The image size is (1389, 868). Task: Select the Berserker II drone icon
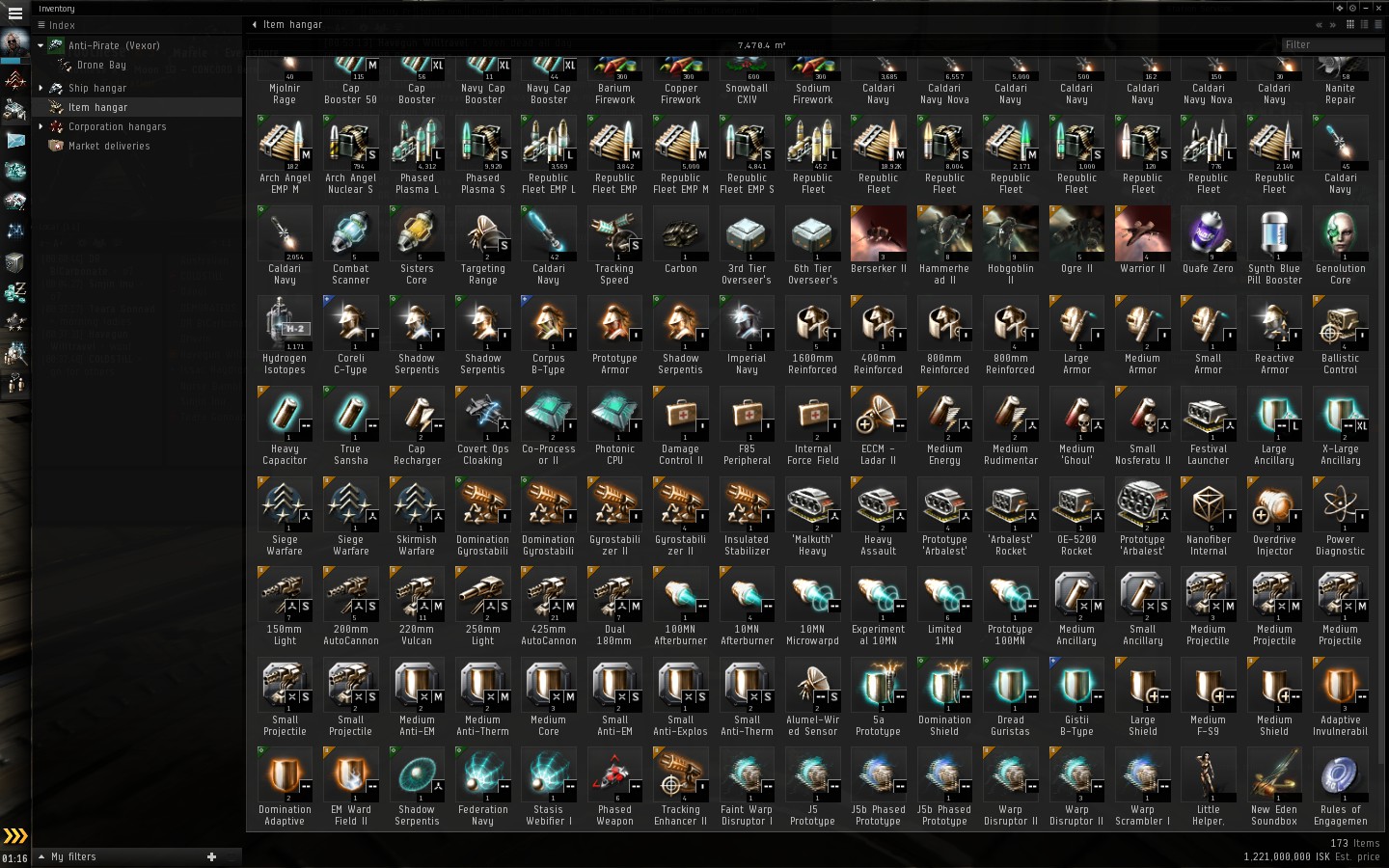pyautogui.click(x=878, y=233)
